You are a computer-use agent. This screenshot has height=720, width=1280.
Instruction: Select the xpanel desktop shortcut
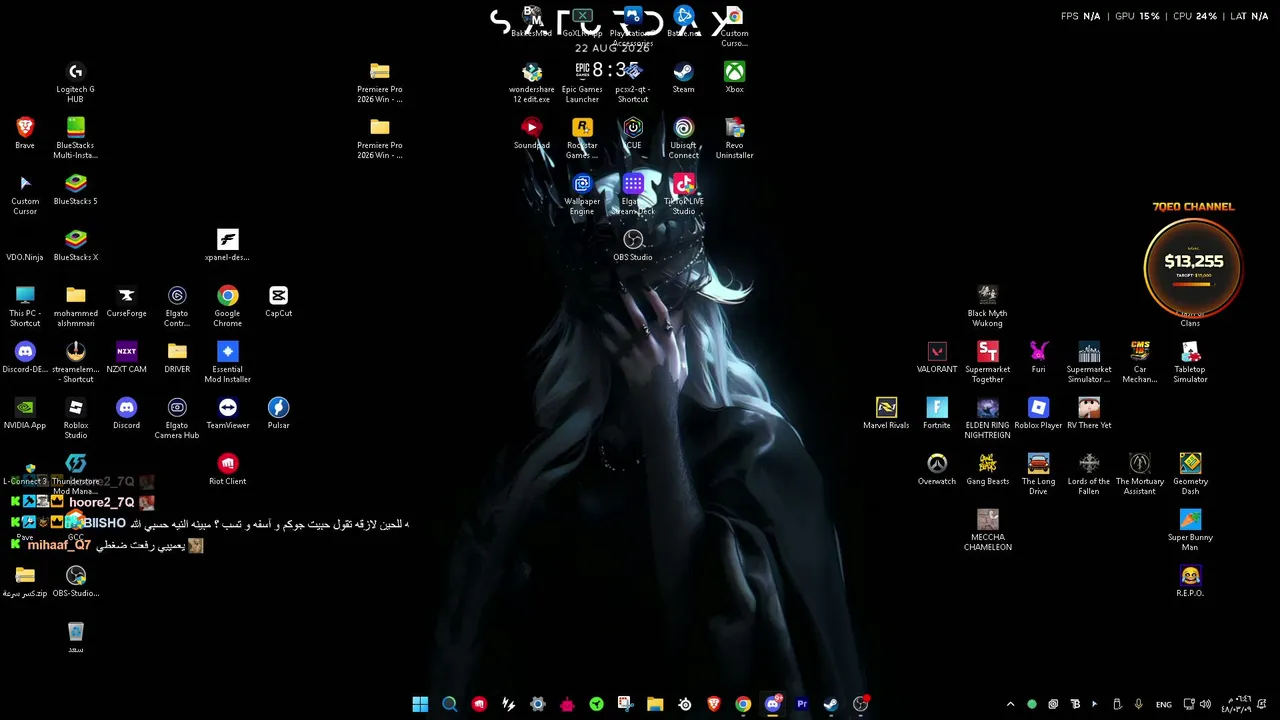(x=227, y=245)
